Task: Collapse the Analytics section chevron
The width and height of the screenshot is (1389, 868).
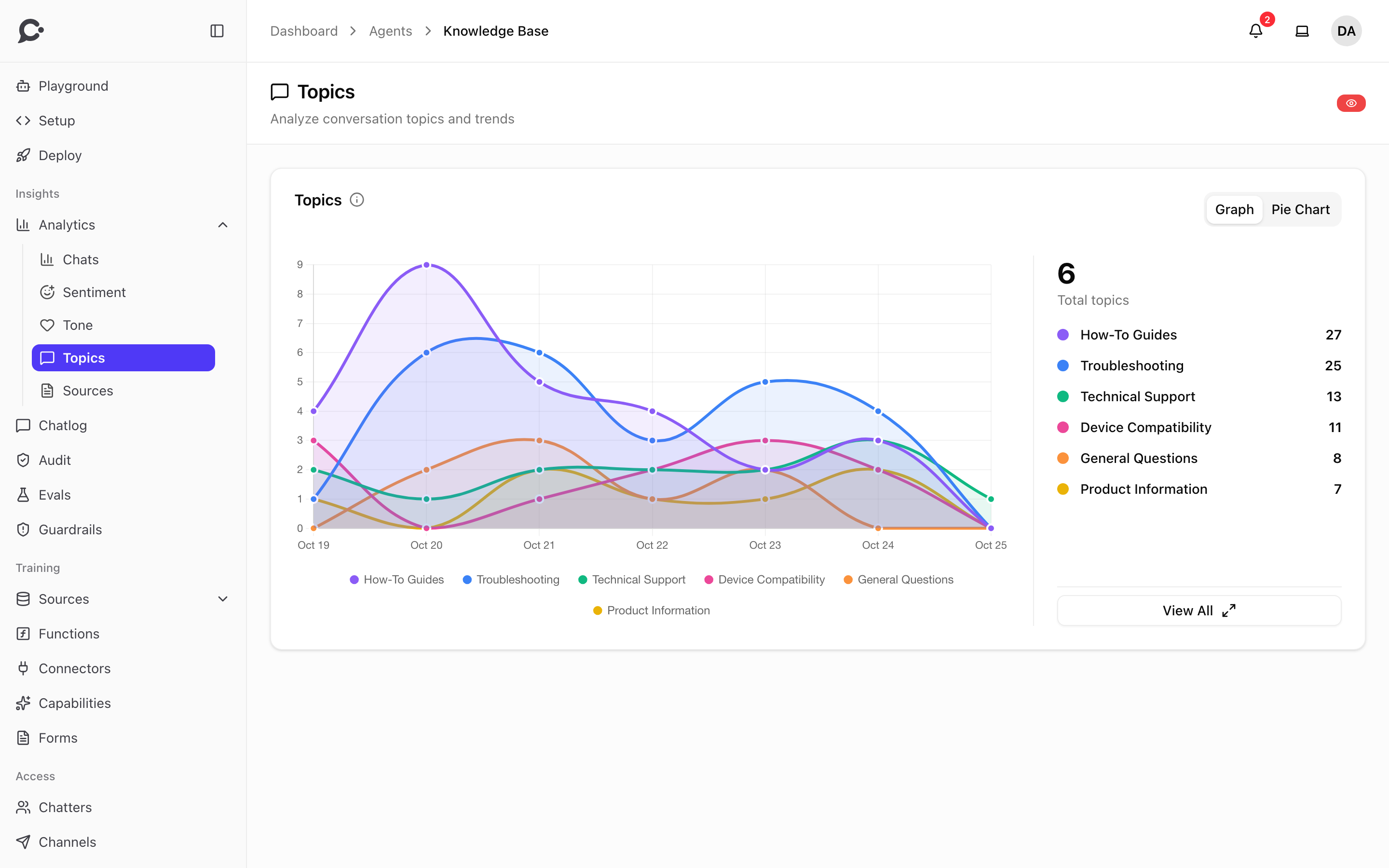Action: [223, 225]
